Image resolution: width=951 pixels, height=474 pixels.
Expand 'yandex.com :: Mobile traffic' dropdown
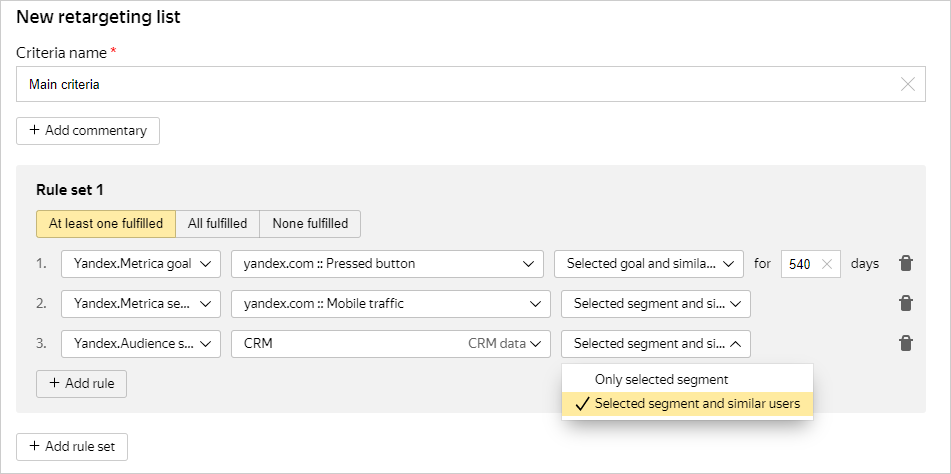(390, 303)
